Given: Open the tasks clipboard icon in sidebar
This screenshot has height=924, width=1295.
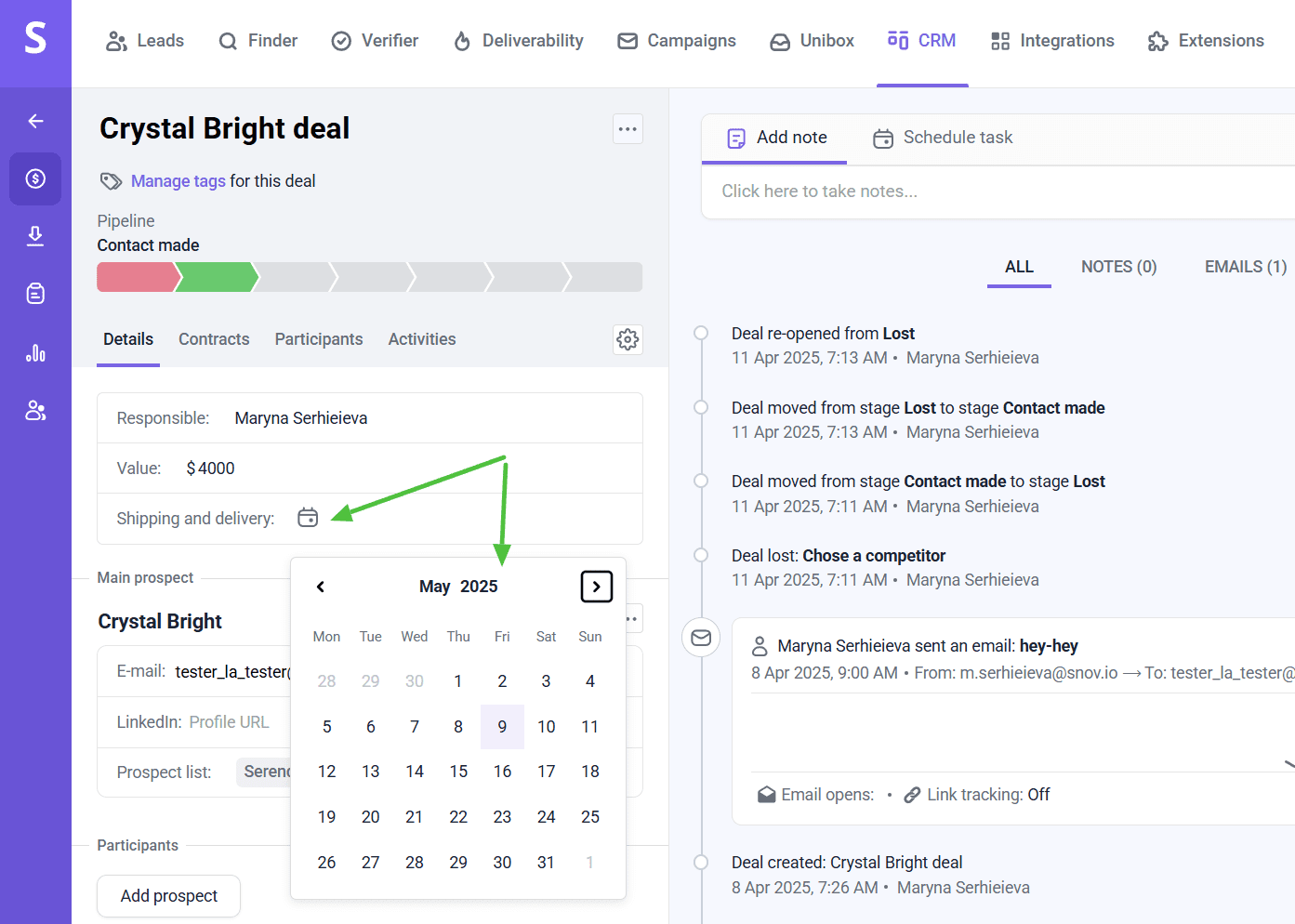Looking at the screenshot, I should tap(35, 294).
